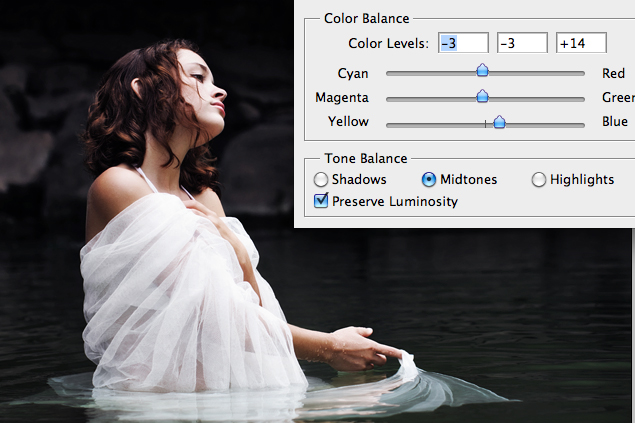Click the Tone Balance group title
This screenshot has width=635, height=423.
pos(366,158)
